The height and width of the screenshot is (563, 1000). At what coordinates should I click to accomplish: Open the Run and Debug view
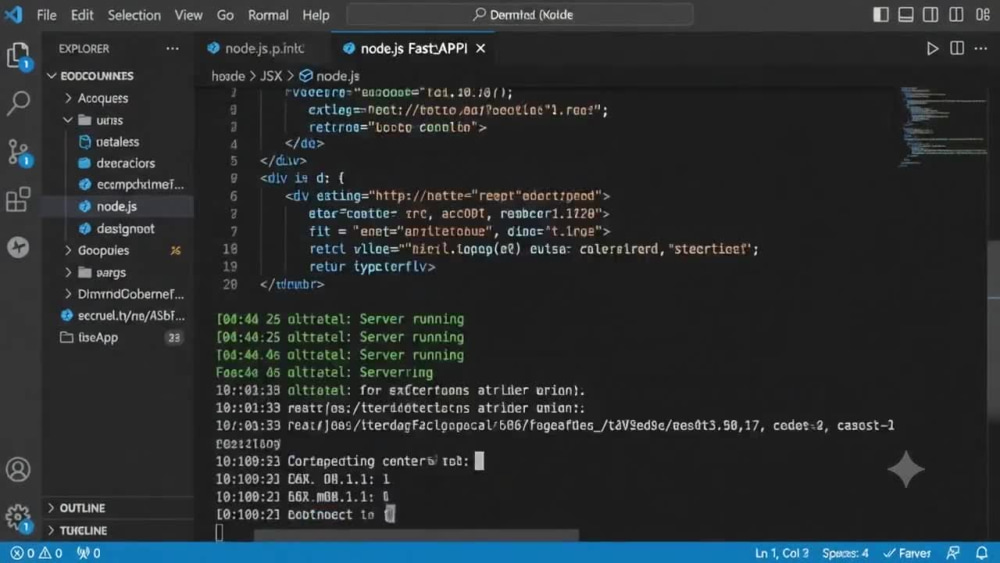tap(18, 247)
